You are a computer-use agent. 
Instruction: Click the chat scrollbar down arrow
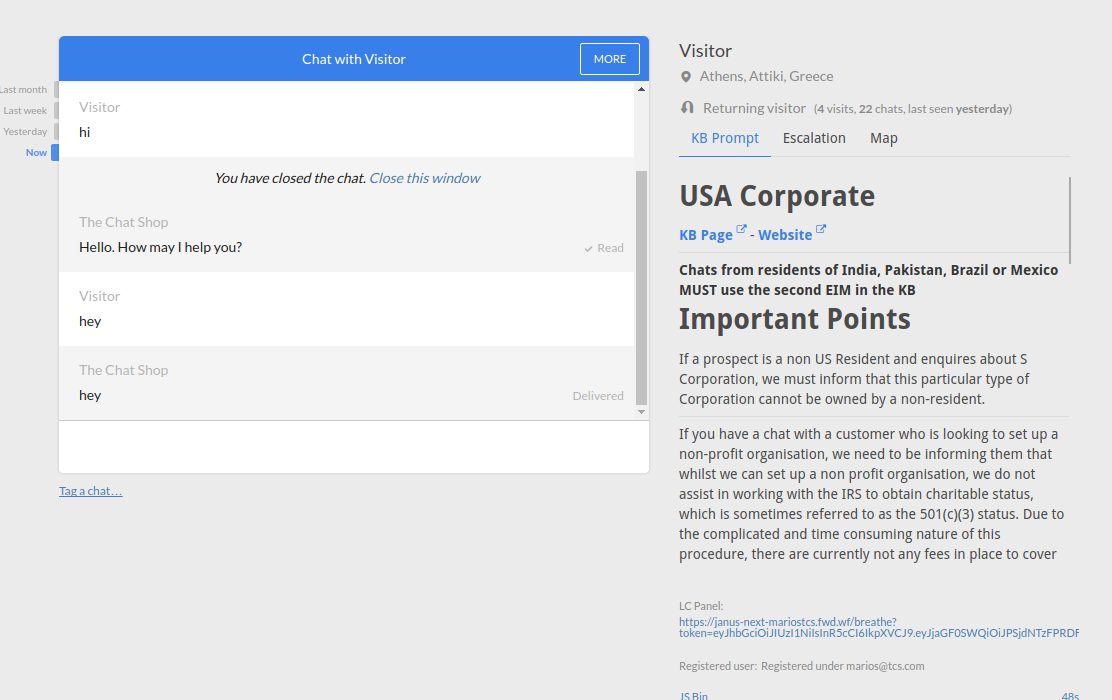pyautogui.click(x=641, y=412)
